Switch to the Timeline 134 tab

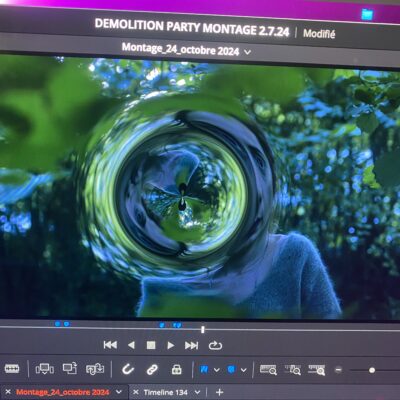point(166,392)
